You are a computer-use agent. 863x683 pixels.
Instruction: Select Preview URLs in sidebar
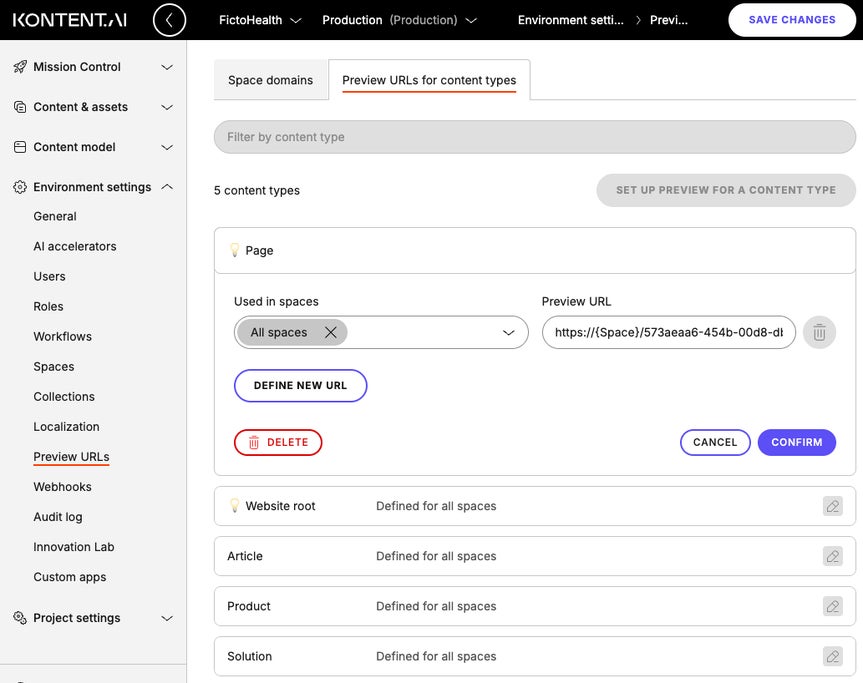pyautogui.click(x=72, y=457)
